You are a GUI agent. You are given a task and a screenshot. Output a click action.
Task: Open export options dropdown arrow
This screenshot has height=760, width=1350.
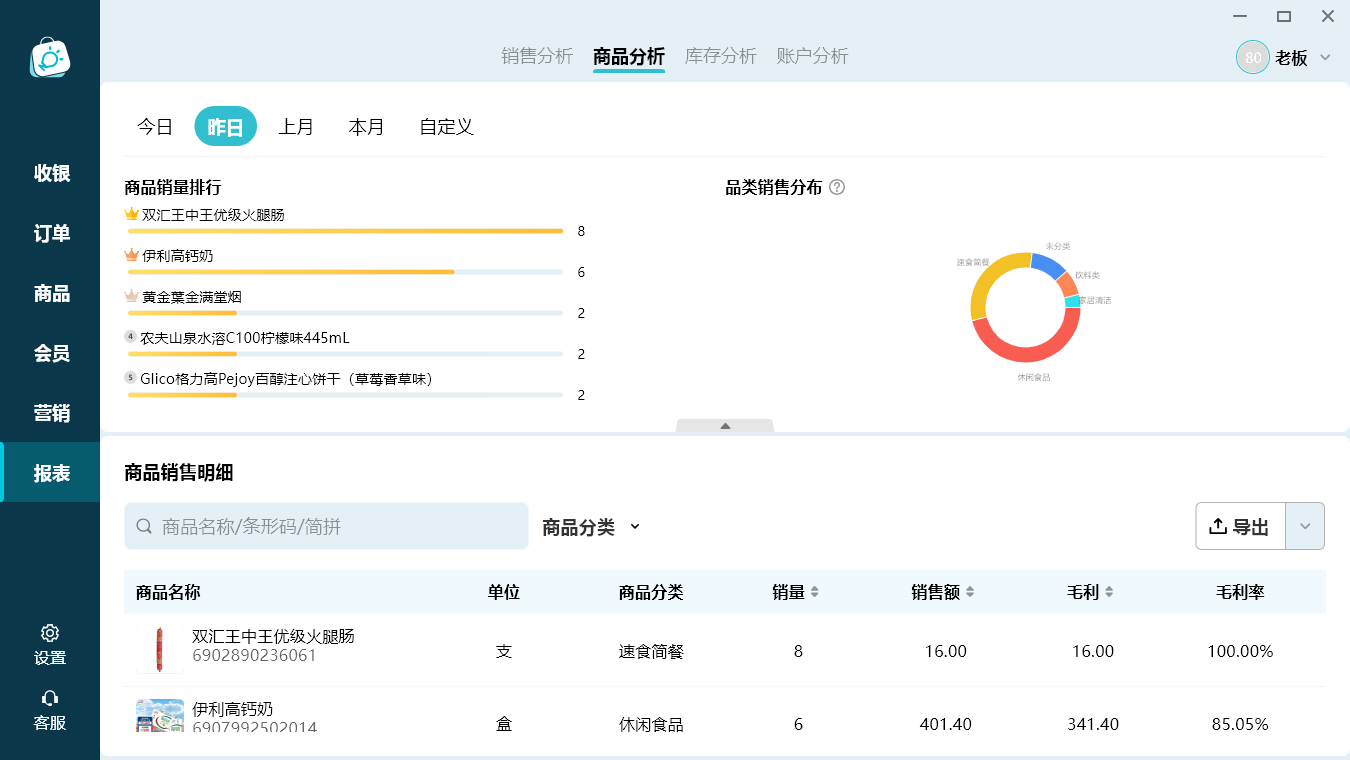(1305, 526)
